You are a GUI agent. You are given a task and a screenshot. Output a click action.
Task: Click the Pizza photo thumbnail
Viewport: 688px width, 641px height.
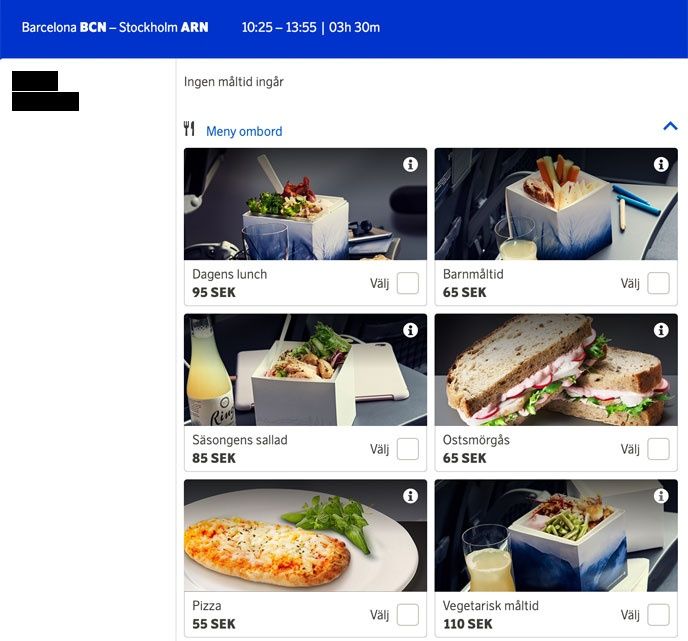(x=305, y=535)
